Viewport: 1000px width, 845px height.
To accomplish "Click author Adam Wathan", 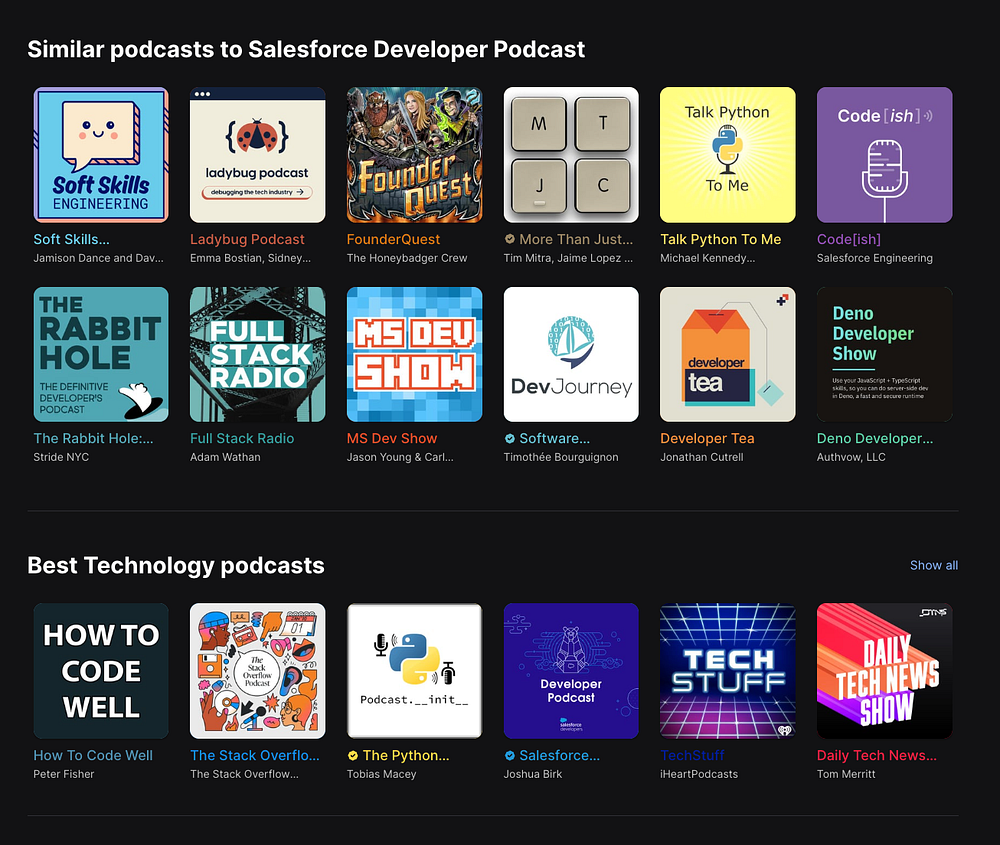I will point(225,457).
